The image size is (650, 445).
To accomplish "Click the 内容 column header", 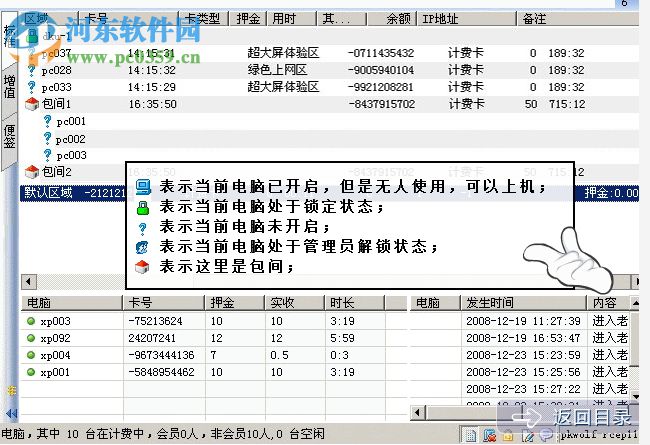I will tap(608, 303).
